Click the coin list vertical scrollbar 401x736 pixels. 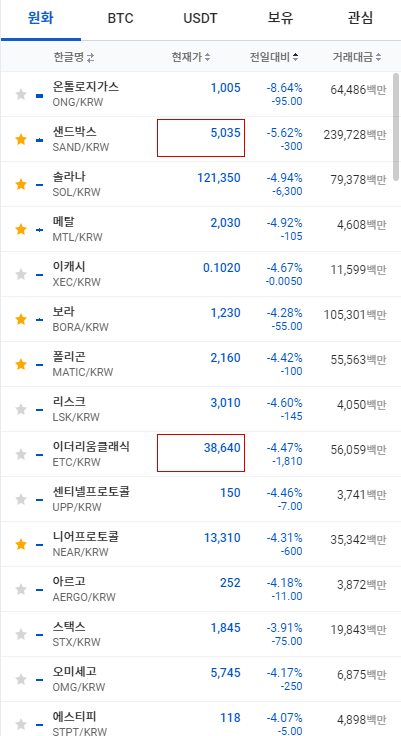397,126
